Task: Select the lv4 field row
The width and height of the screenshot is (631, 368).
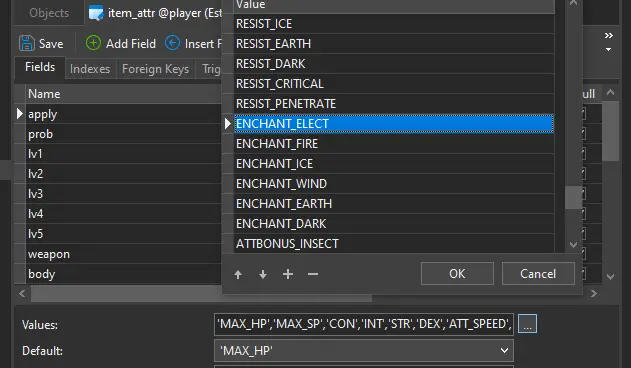Action: click(x=124, y=214)
